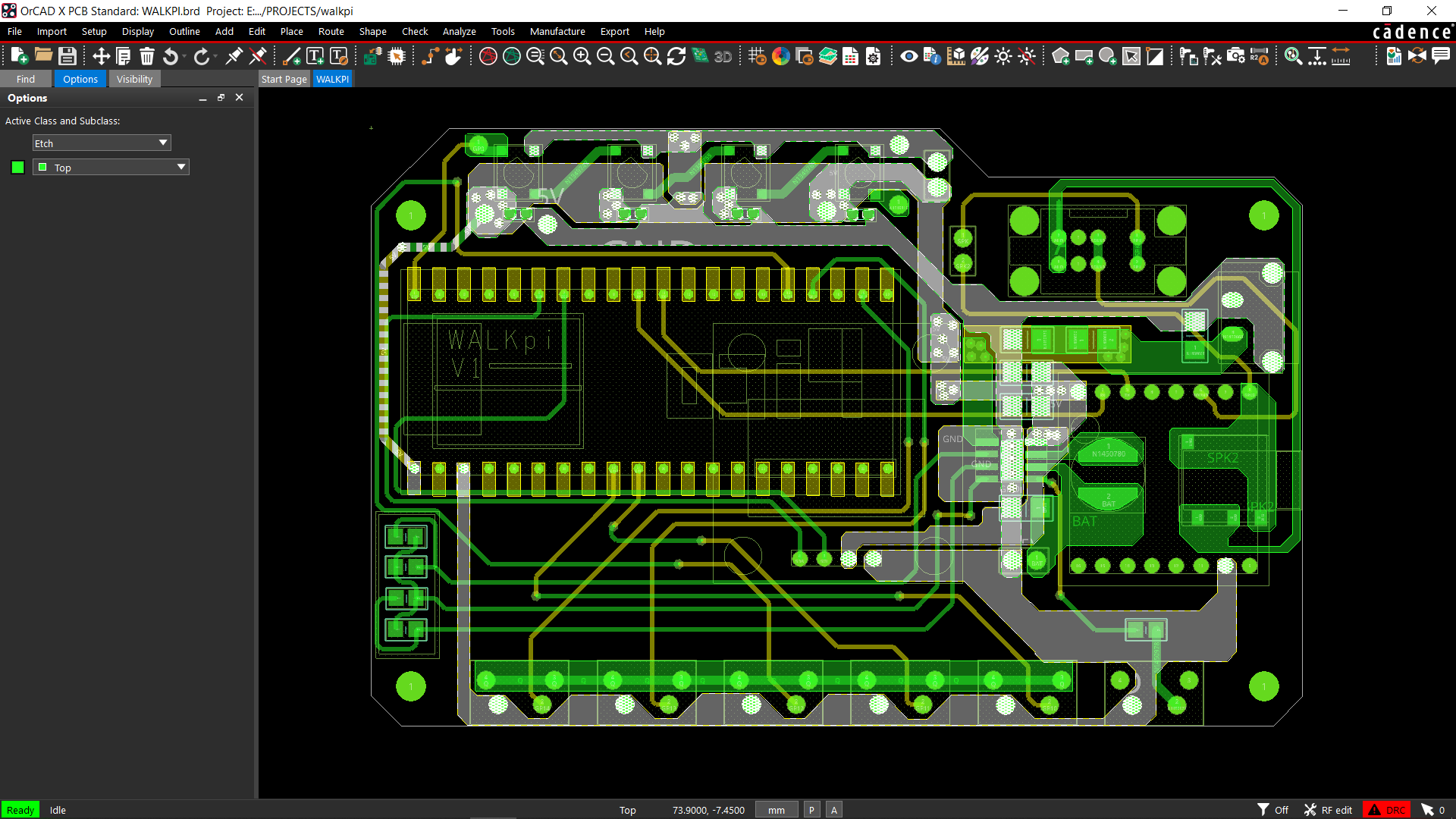Switch to the Visibility panel
Image resolution: width=1456 pixels, height=819 pixels.
point(134,78)
